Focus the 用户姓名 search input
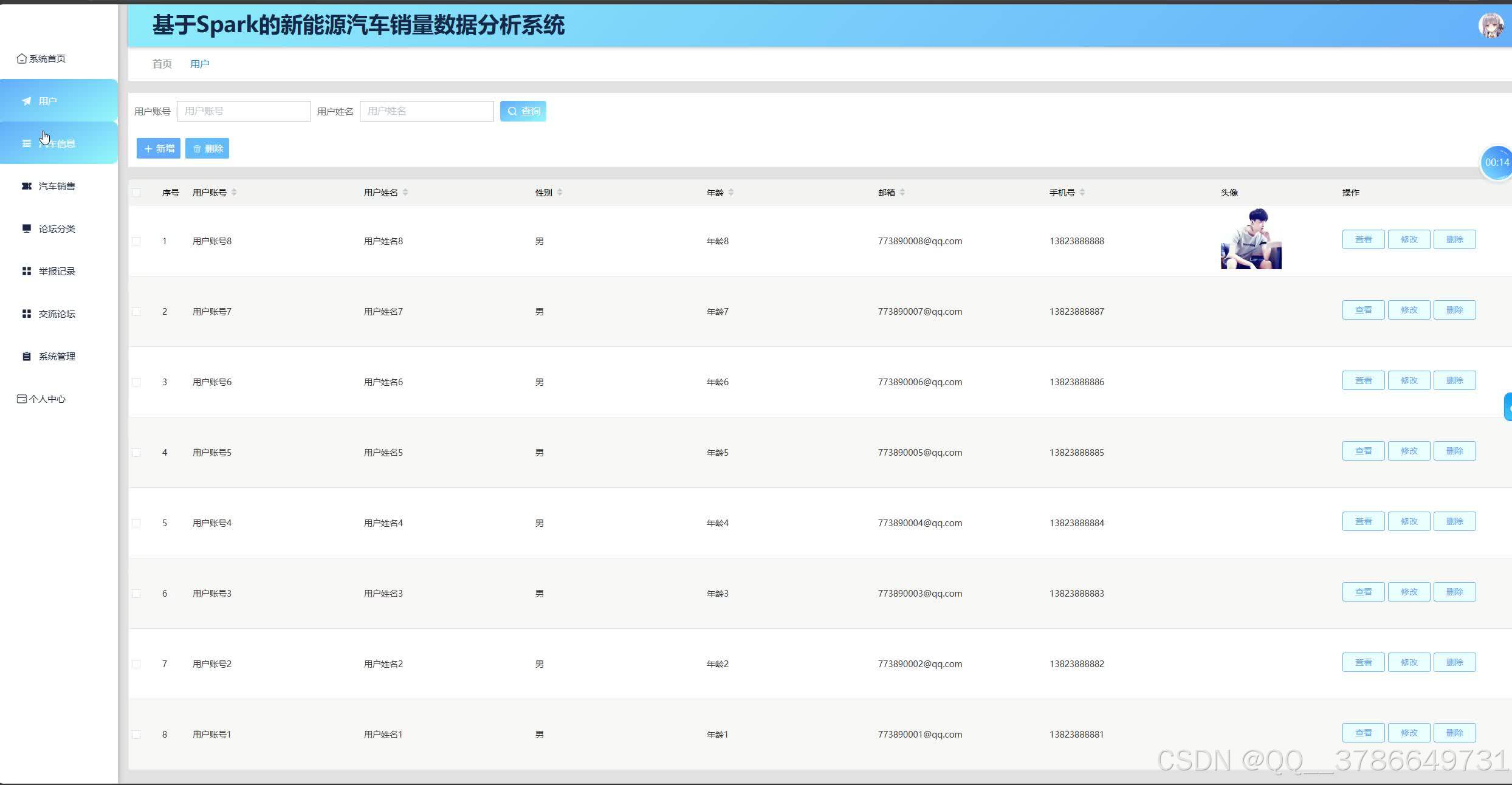The width and height of the screenshot is (1512, 785). [x=427, y=111]
